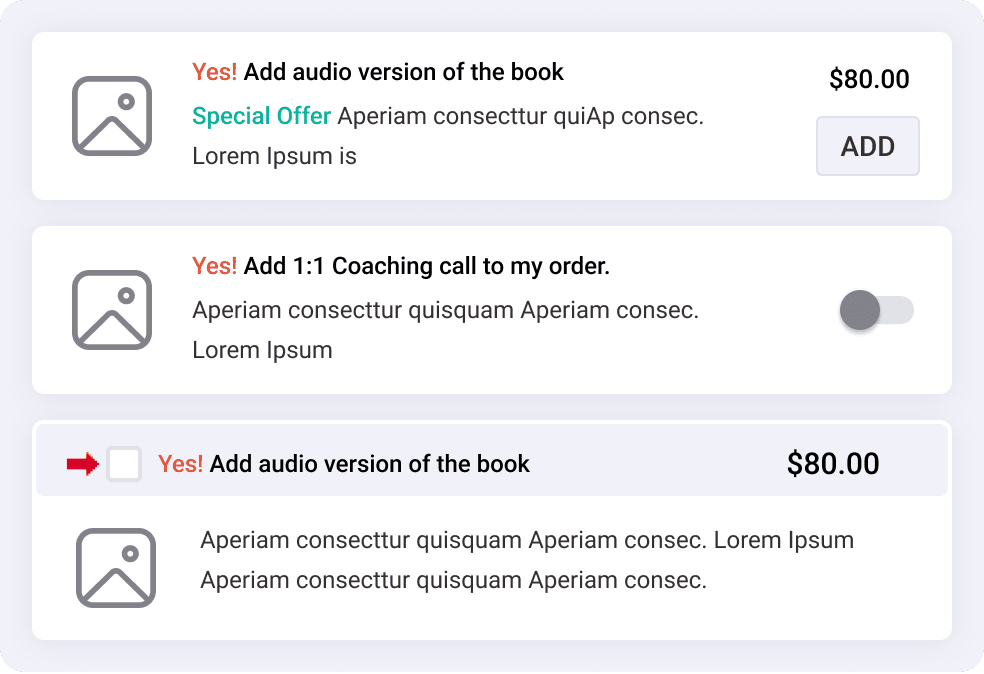Click the ADD button for audio book
Viewport: 984px width, 674px height.
tap(867, 146)
